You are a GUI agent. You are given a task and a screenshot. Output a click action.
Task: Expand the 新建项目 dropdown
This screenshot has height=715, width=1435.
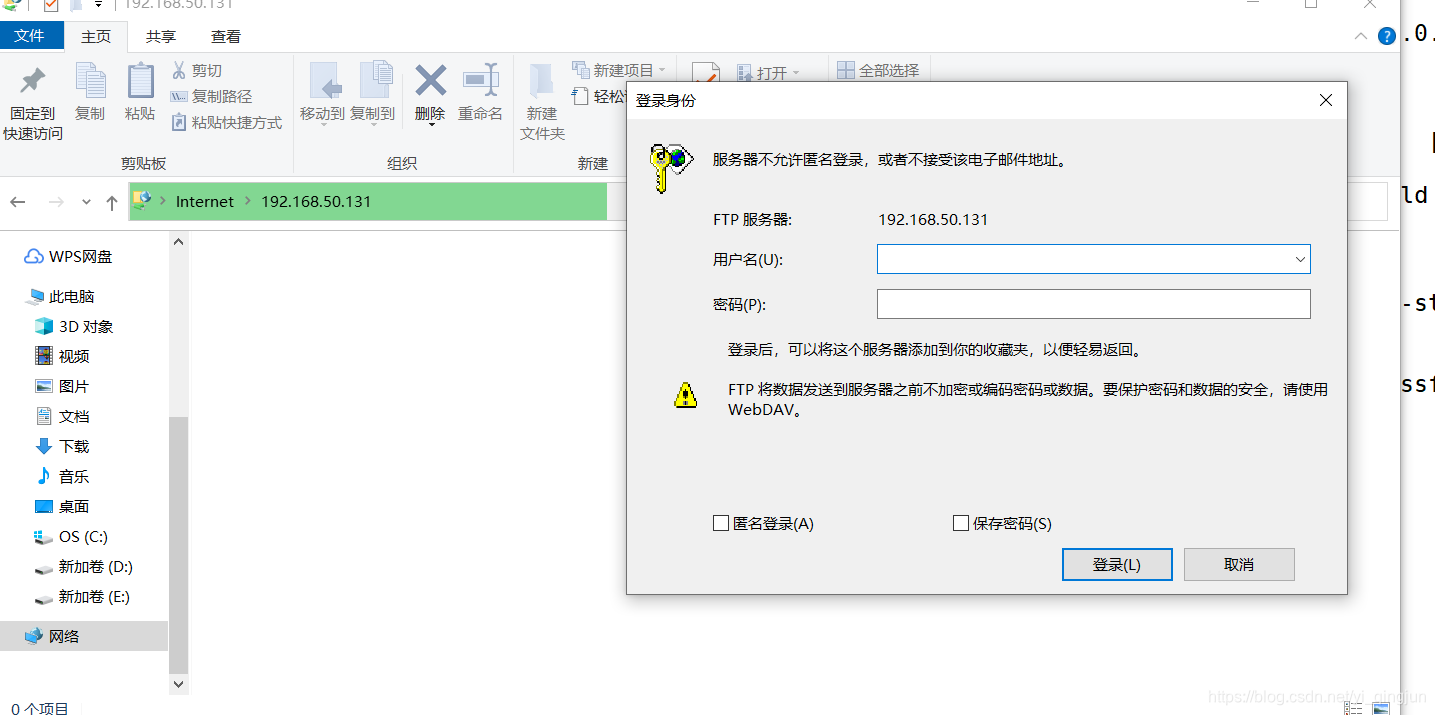point(661,69)
